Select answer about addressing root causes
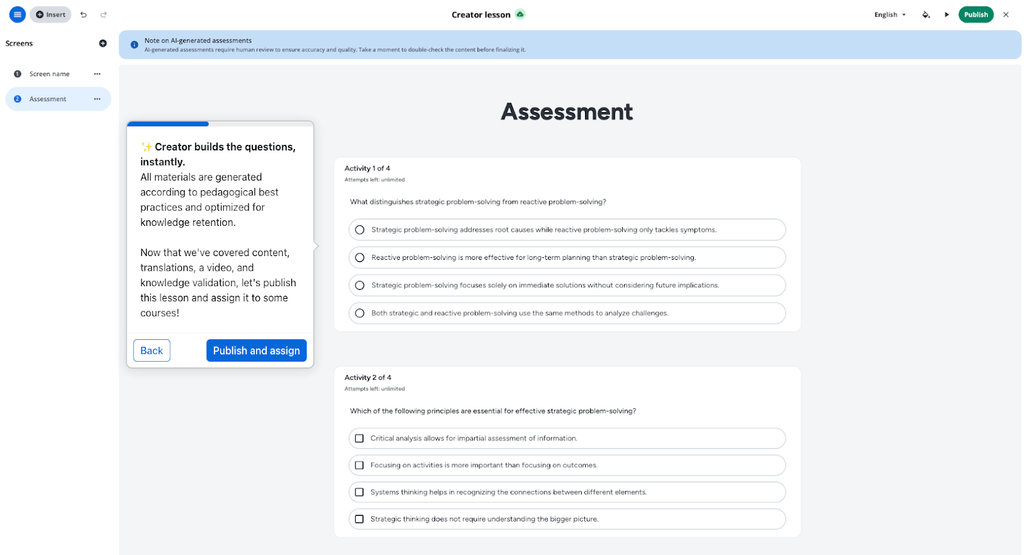The height and width of the screenshot is (555, 1024). [360, 230]
